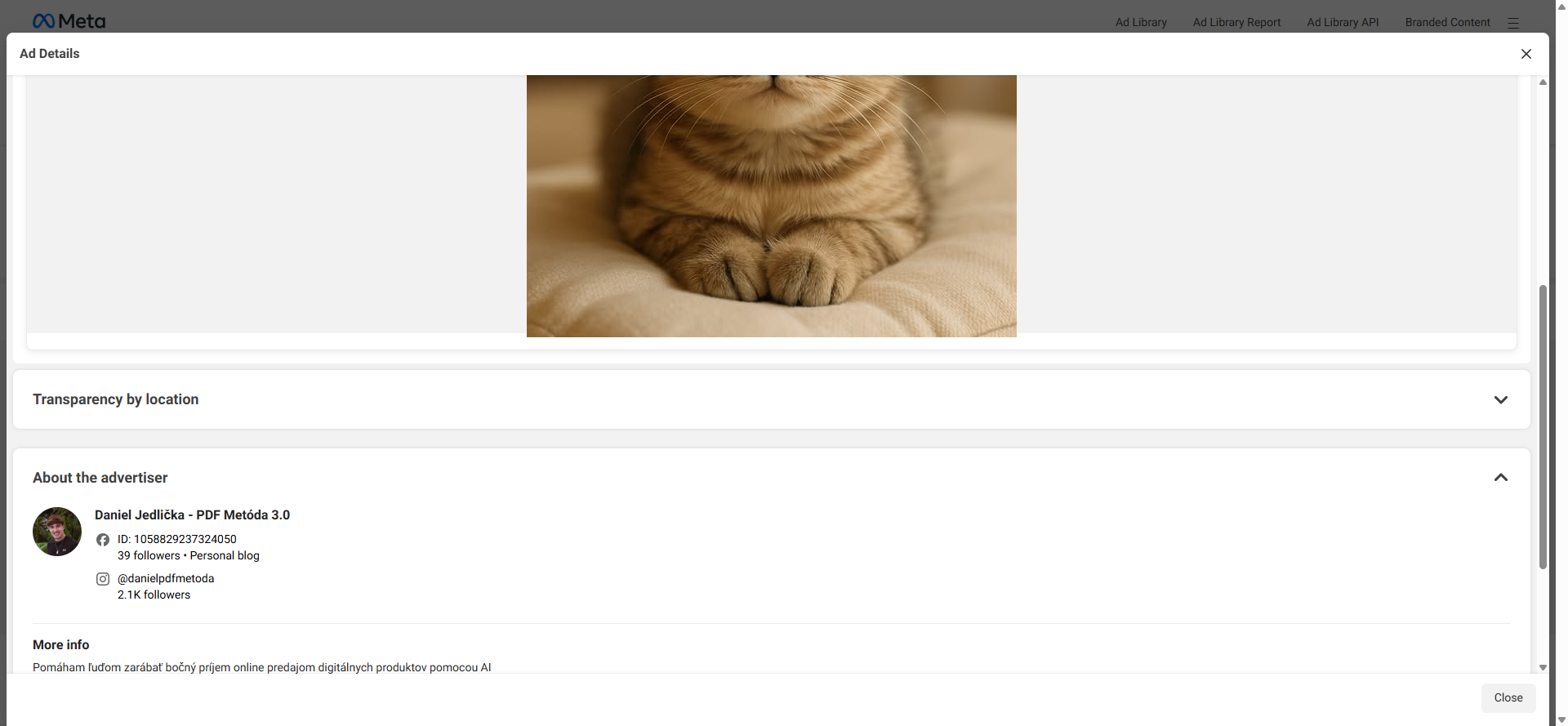Click the cat ad image
The height and width of the screenshot is (726, 1568).
(x=772, y=206)
